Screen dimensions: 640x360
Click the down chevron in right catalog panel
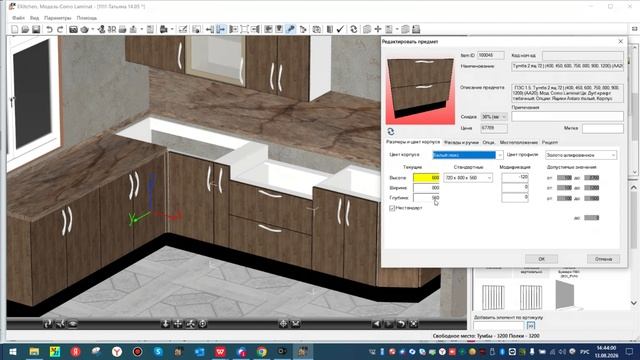(633, 303)
